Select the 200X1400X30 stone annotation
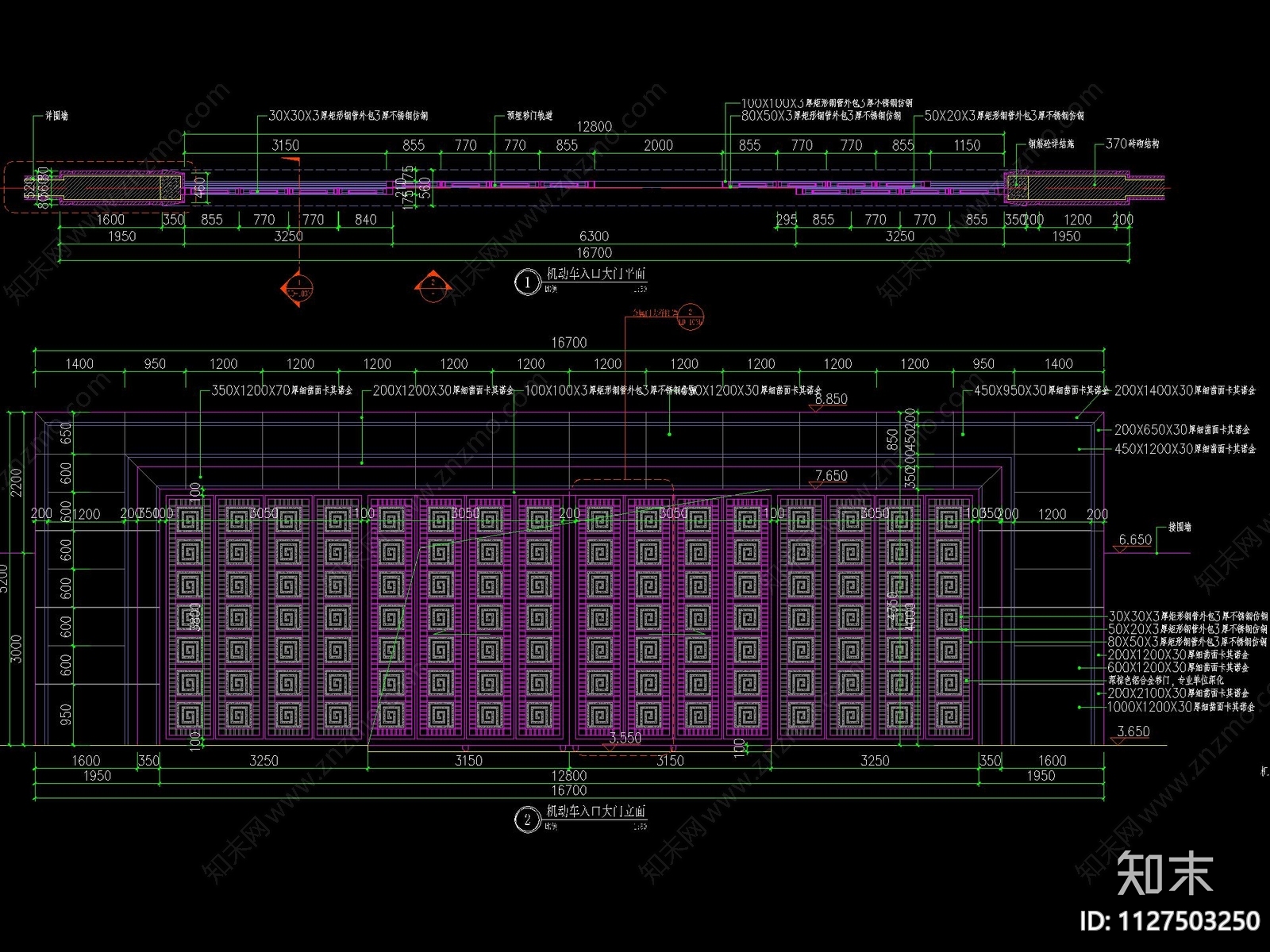 point(1185,390)
